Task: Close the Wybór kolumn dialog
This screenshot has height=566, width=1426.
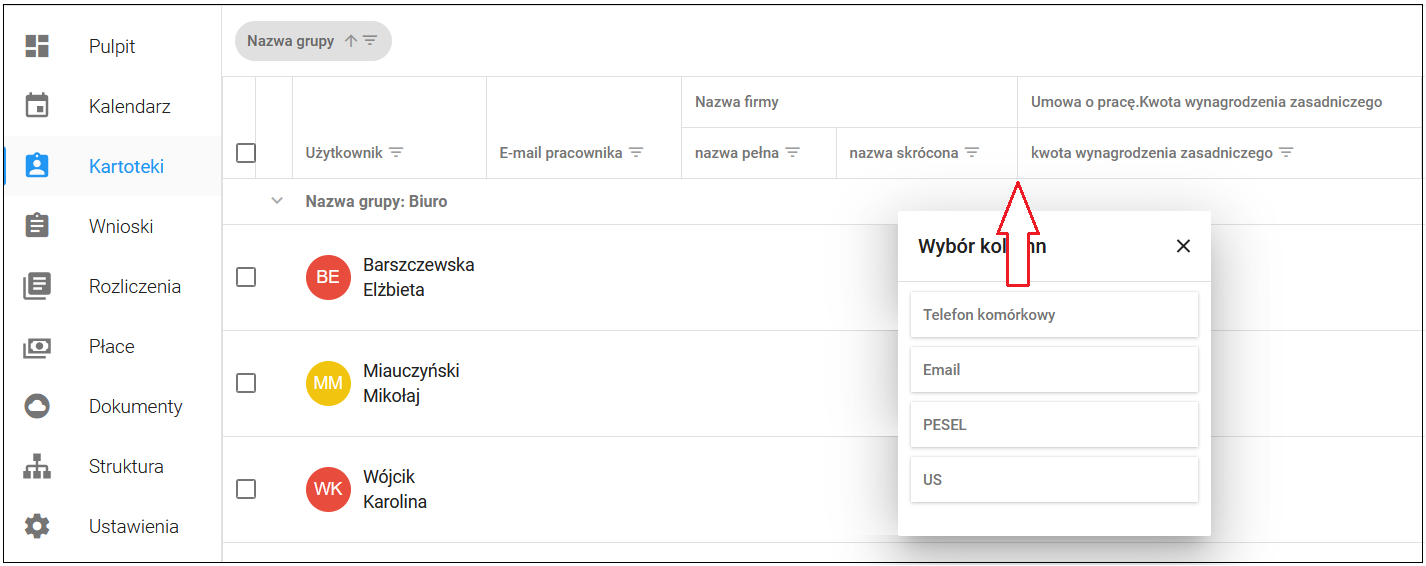Action: 1183,246
